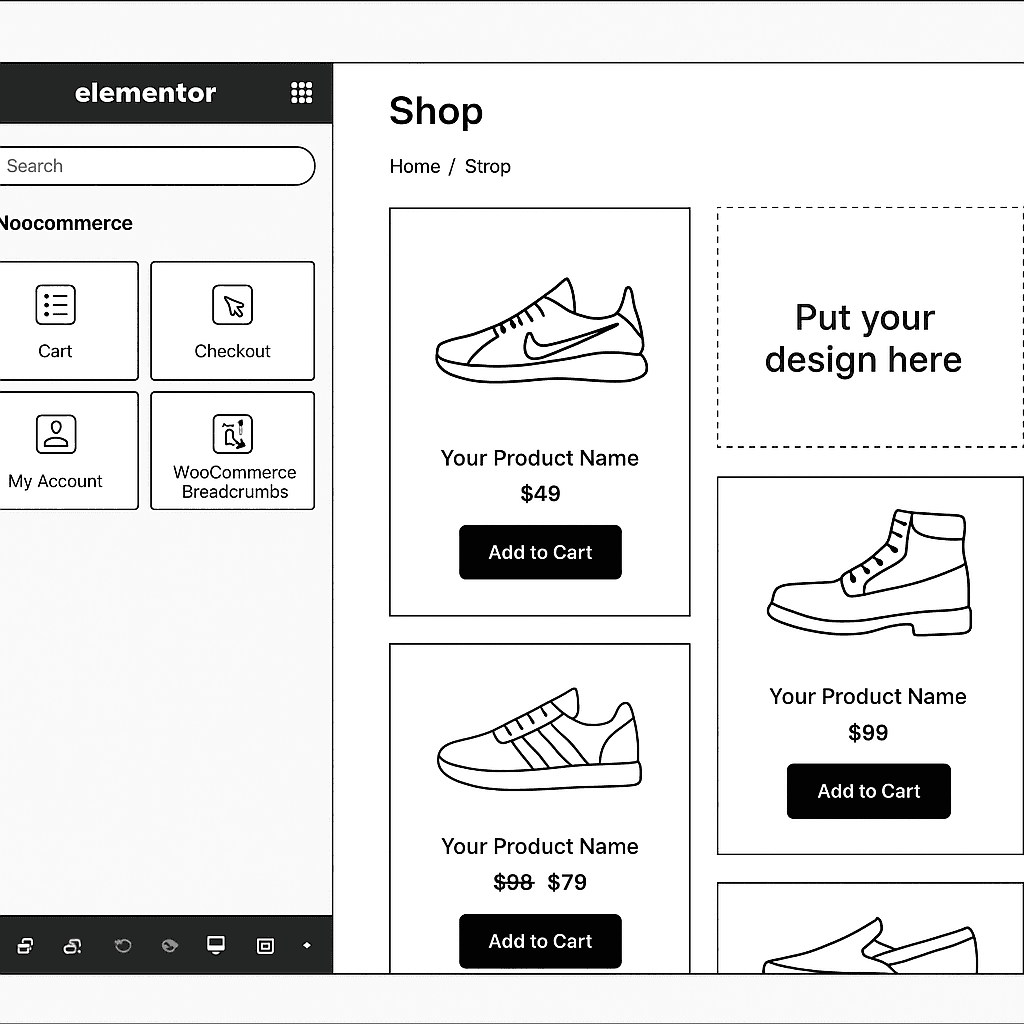1024x1024 pixels.
Task: Click the Strop breadcrumb link
Action: point(487,167)
